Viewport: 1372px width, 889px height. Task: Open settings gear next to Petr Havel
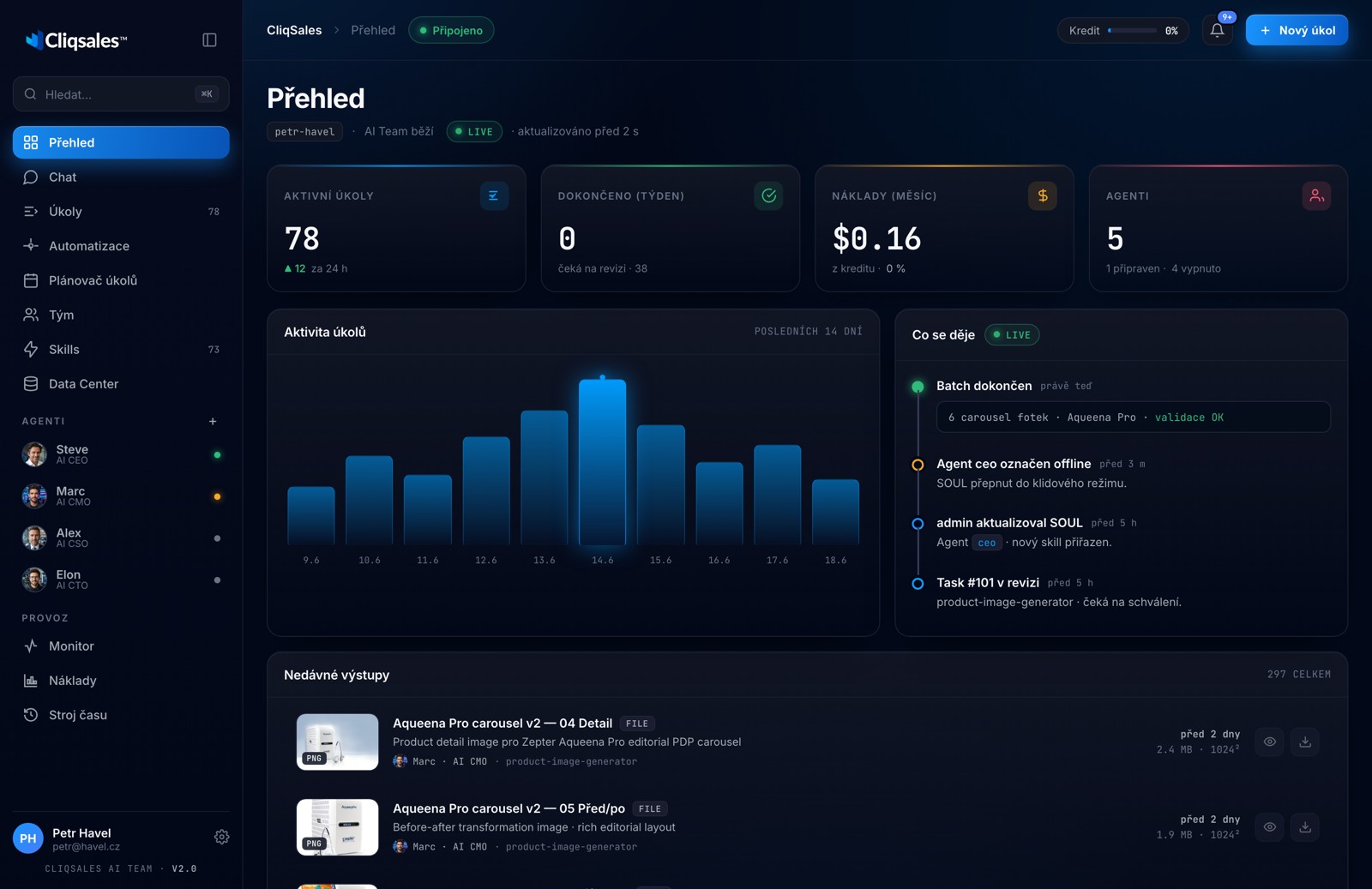tap(221, 837)
